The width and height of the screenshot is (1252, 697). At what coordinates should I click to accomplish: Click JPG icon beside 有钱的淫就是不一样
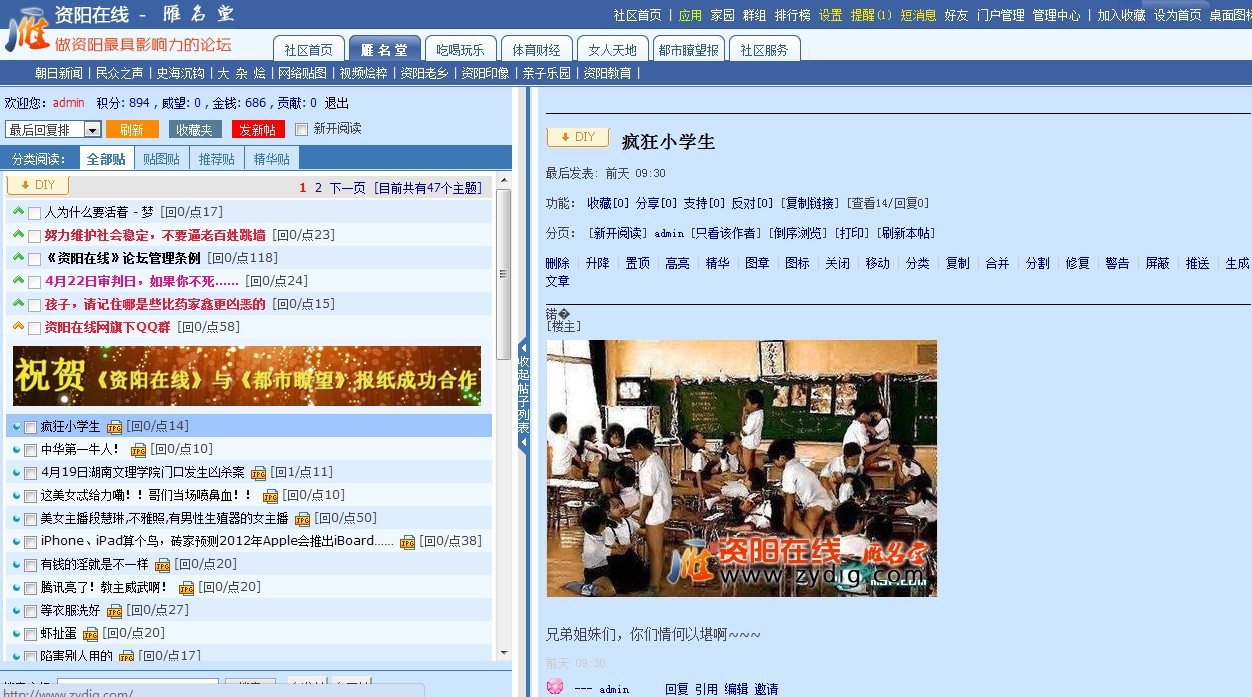pos(162,565)
